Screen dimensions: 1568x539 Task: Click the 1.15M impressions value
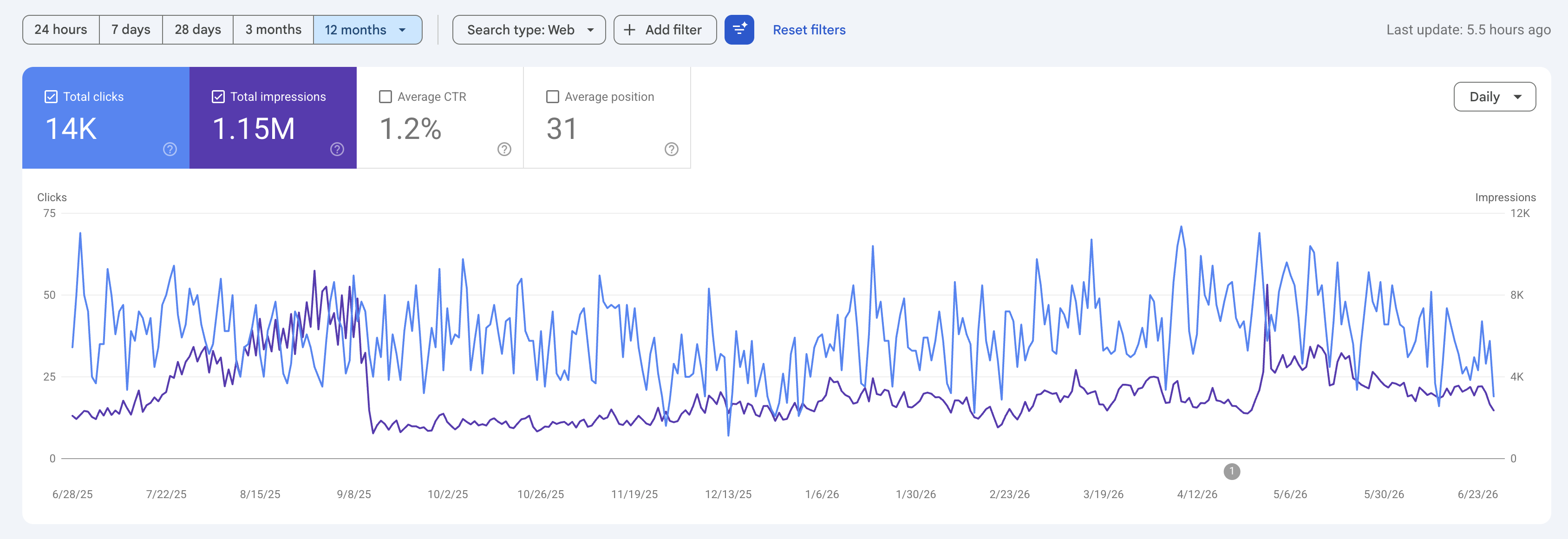pyautogui.click(x=254, y=129)
